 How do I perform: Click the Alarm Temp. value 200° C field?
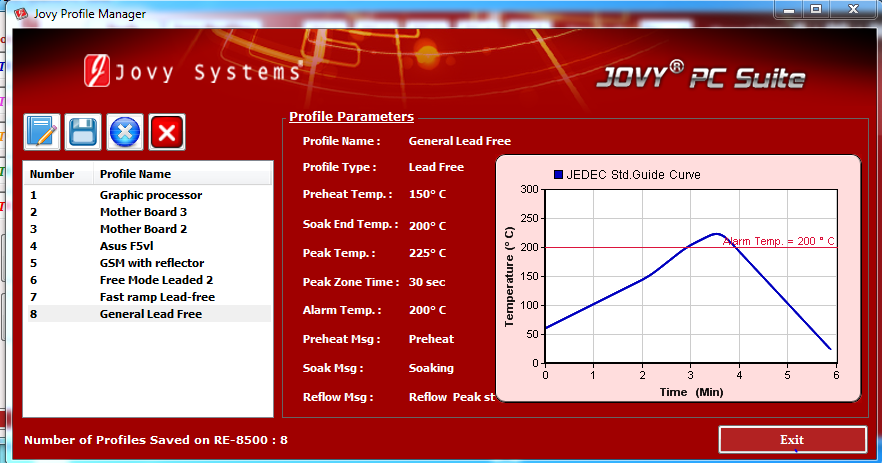pos(427,310)
